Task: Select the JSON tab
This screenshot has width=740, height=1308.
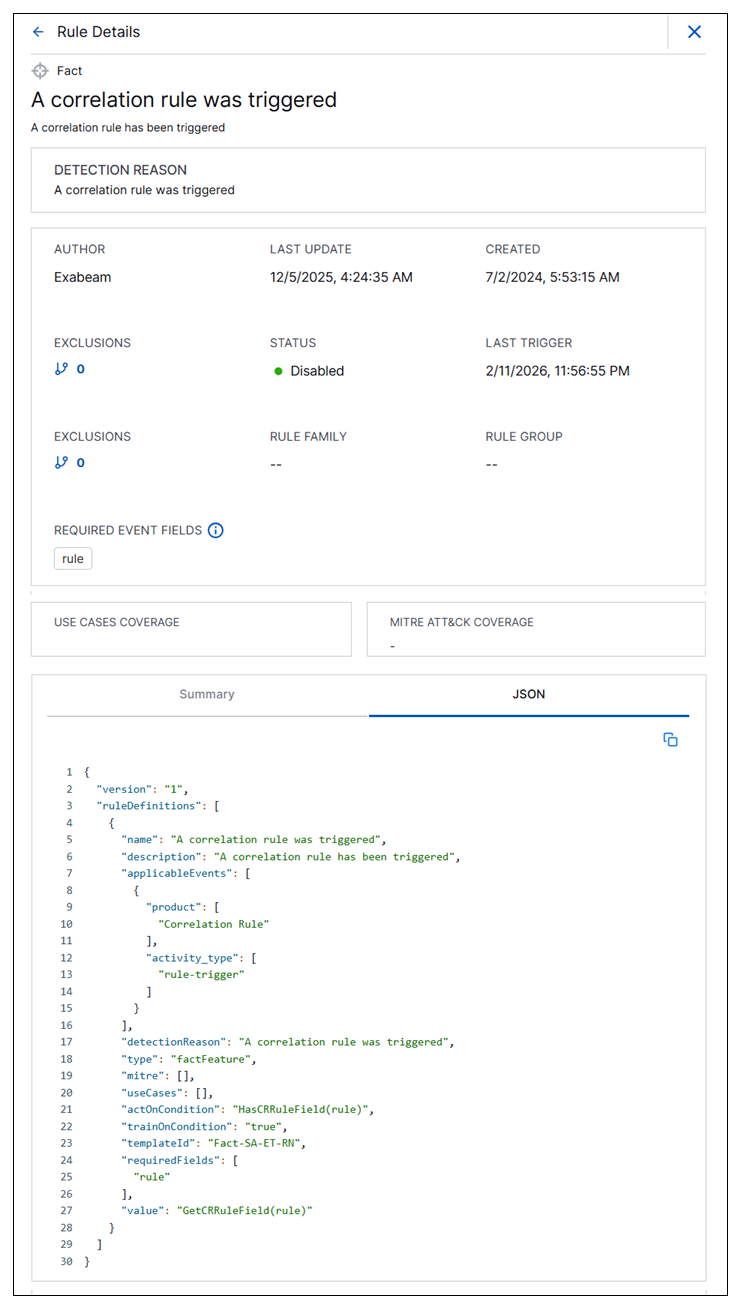Action: click(530, 694)
